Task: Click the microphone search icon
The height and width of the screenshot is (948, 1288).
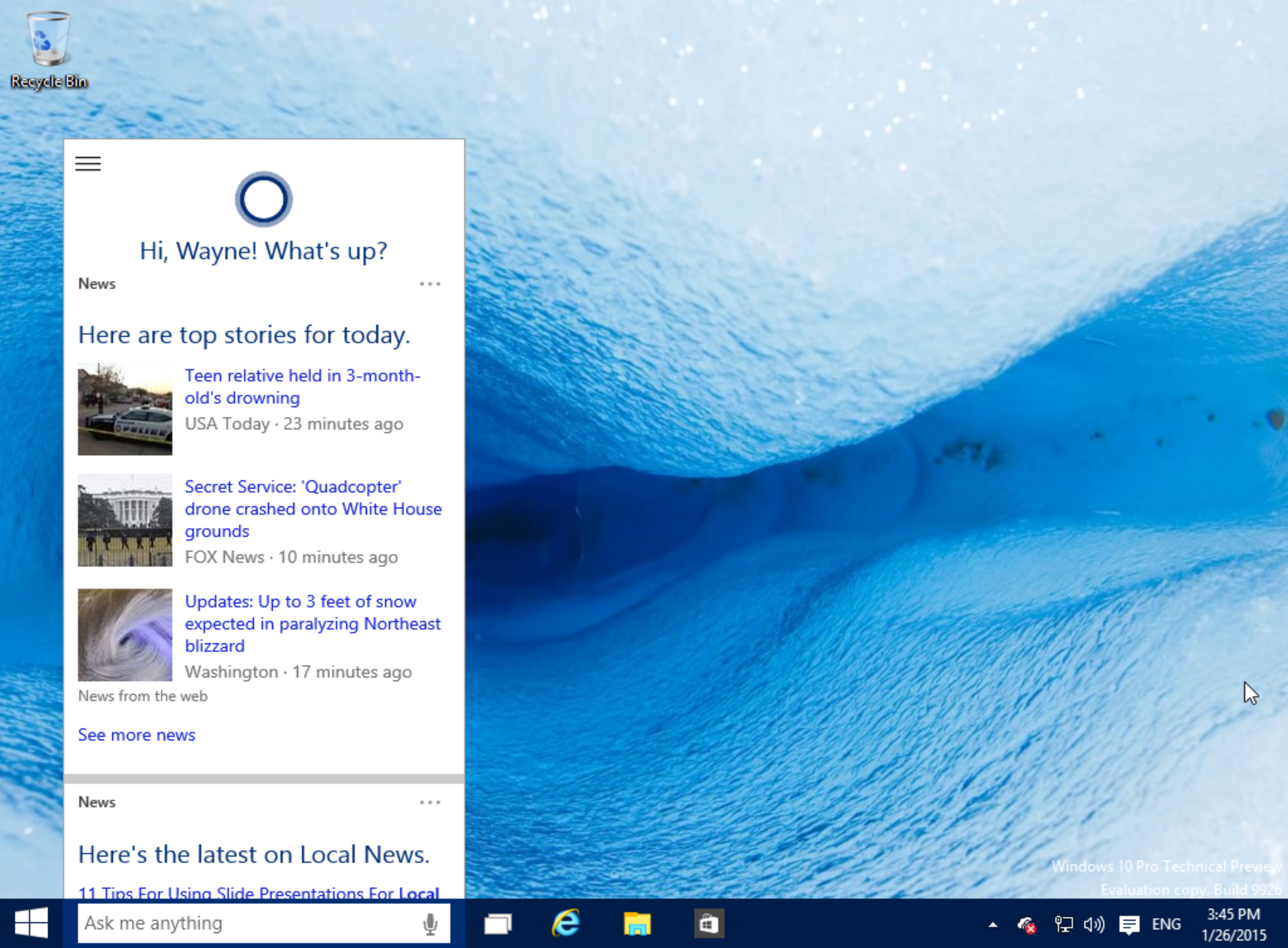Action: 430,923
